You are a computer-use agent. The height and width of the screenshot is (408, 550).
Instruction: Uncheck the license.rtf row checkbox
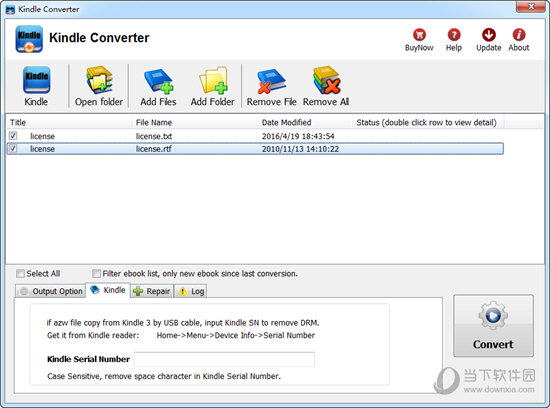point(13,148)
